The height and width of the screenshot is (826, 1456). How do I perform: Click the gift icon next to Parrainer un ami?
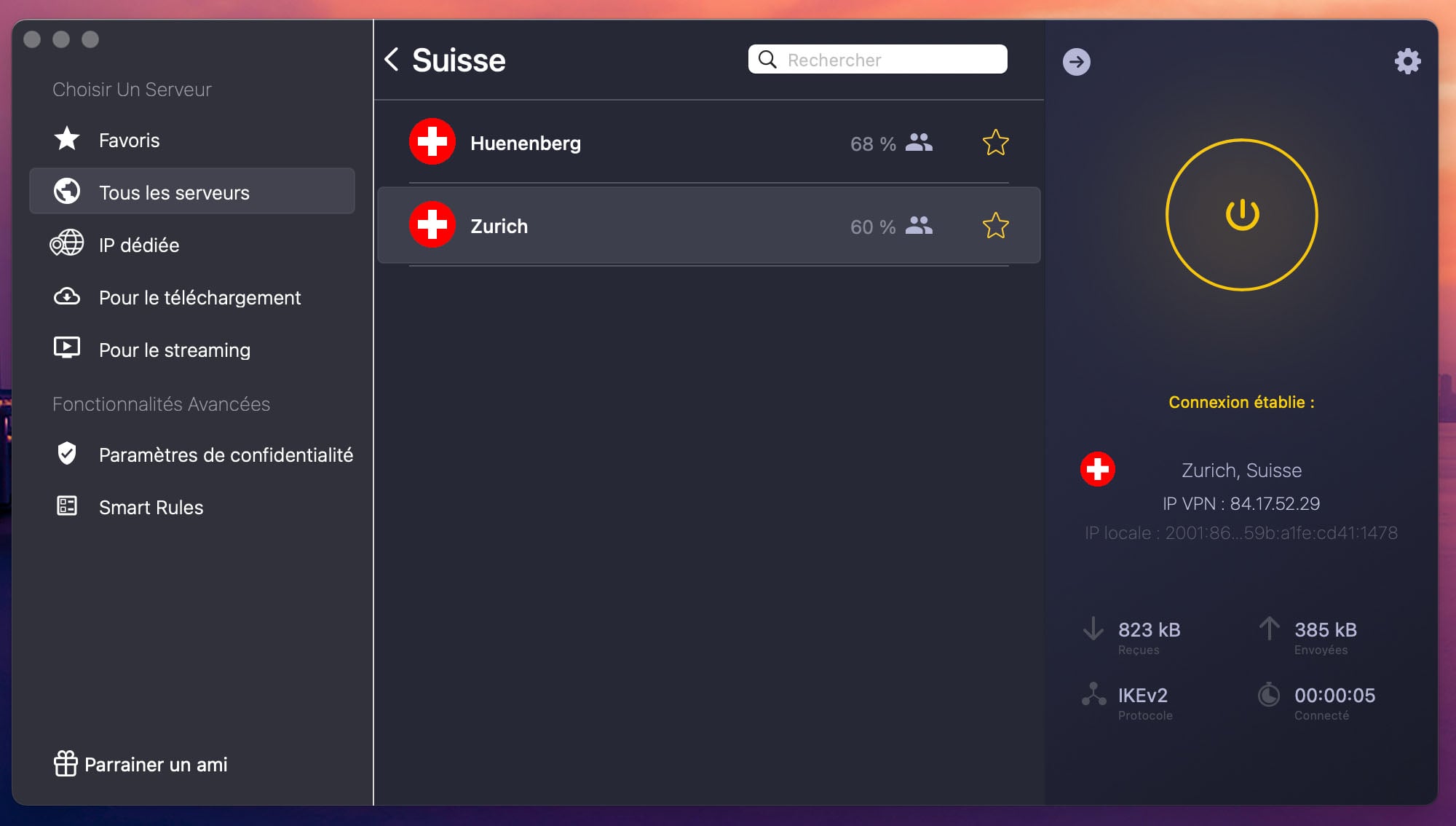pyautogui.click(x=66, y=764)
